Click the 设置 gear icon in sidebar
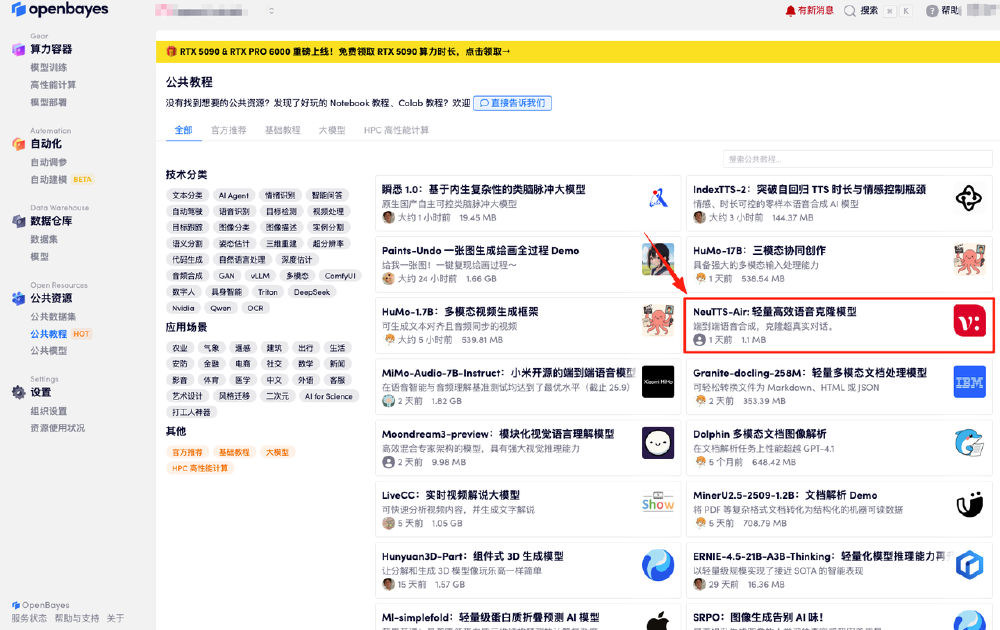Image resolution: width=1000 pixels, height=630 pixels. tap(18, 393)
